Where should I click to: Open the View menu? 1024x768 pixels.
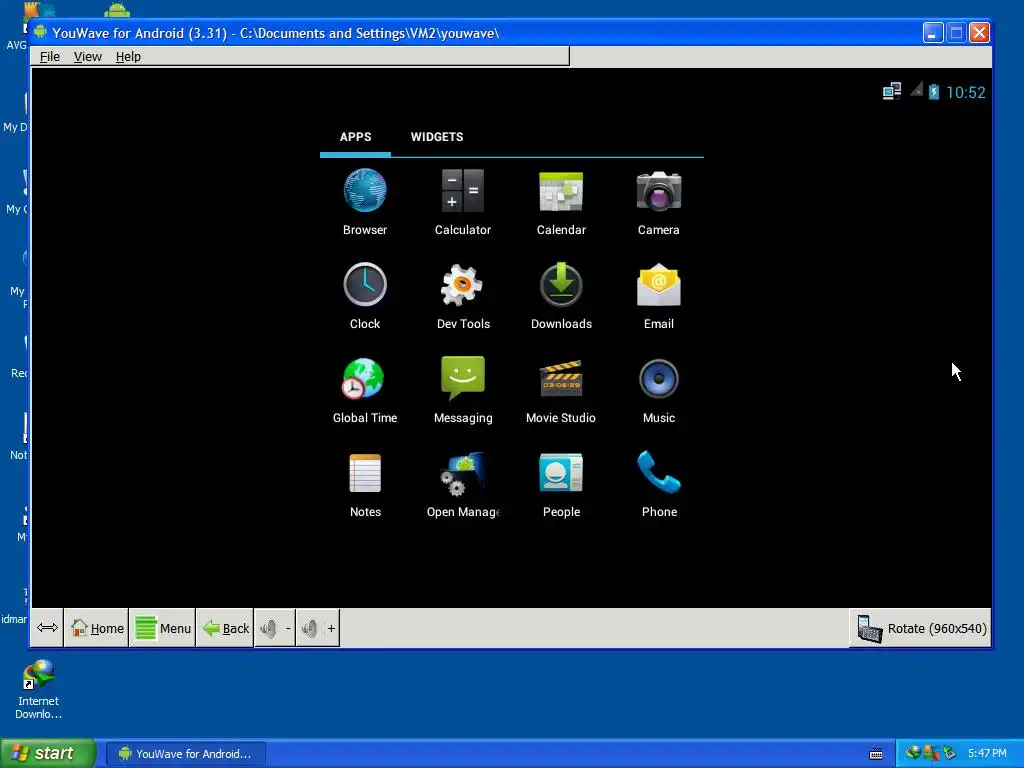pyautogui.click(x=88, y=57)
